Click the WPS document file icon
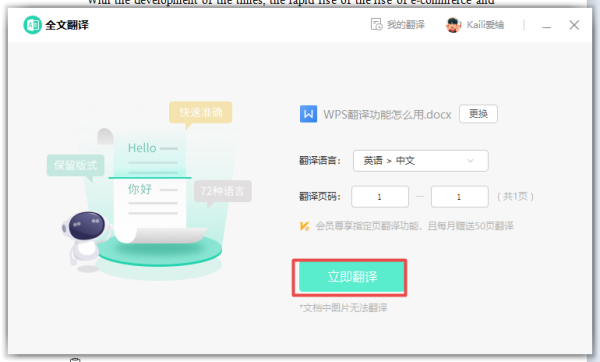Image resolution: width=600 pixels, height=362 pixels. click(308, 114)
